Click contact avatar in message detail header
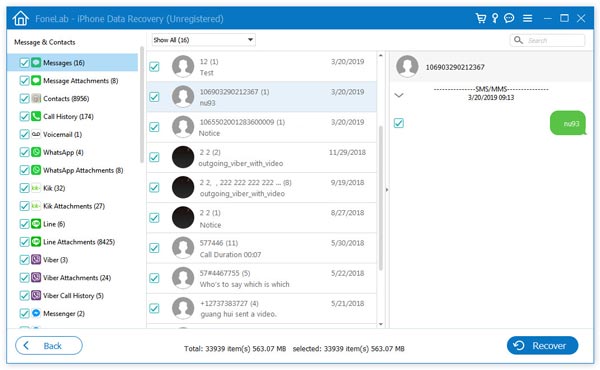 (407, 66)
